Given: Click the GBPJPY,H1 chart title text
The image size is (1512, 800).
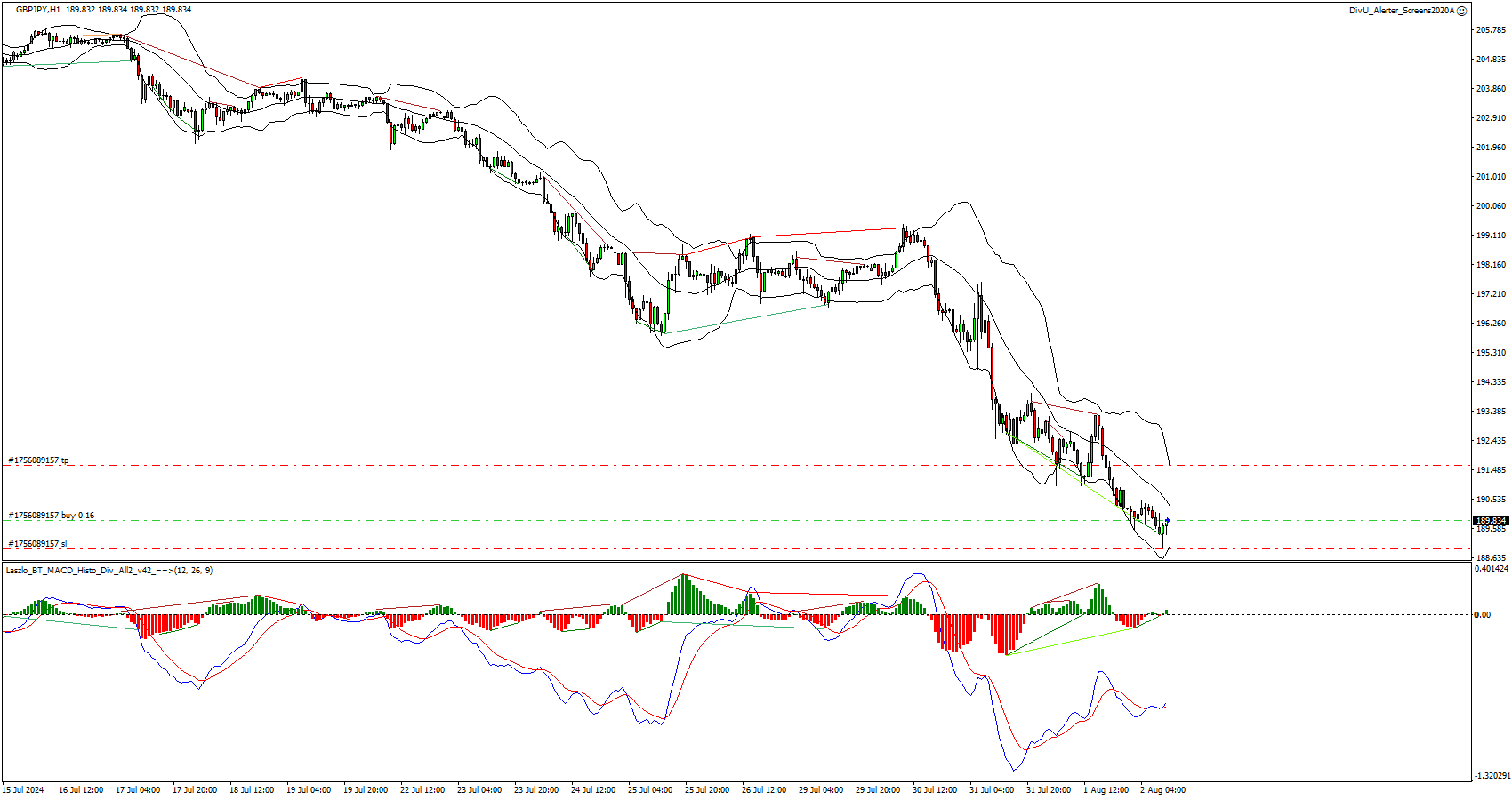Looking at the screenshot, I should (x=38, y=10).
